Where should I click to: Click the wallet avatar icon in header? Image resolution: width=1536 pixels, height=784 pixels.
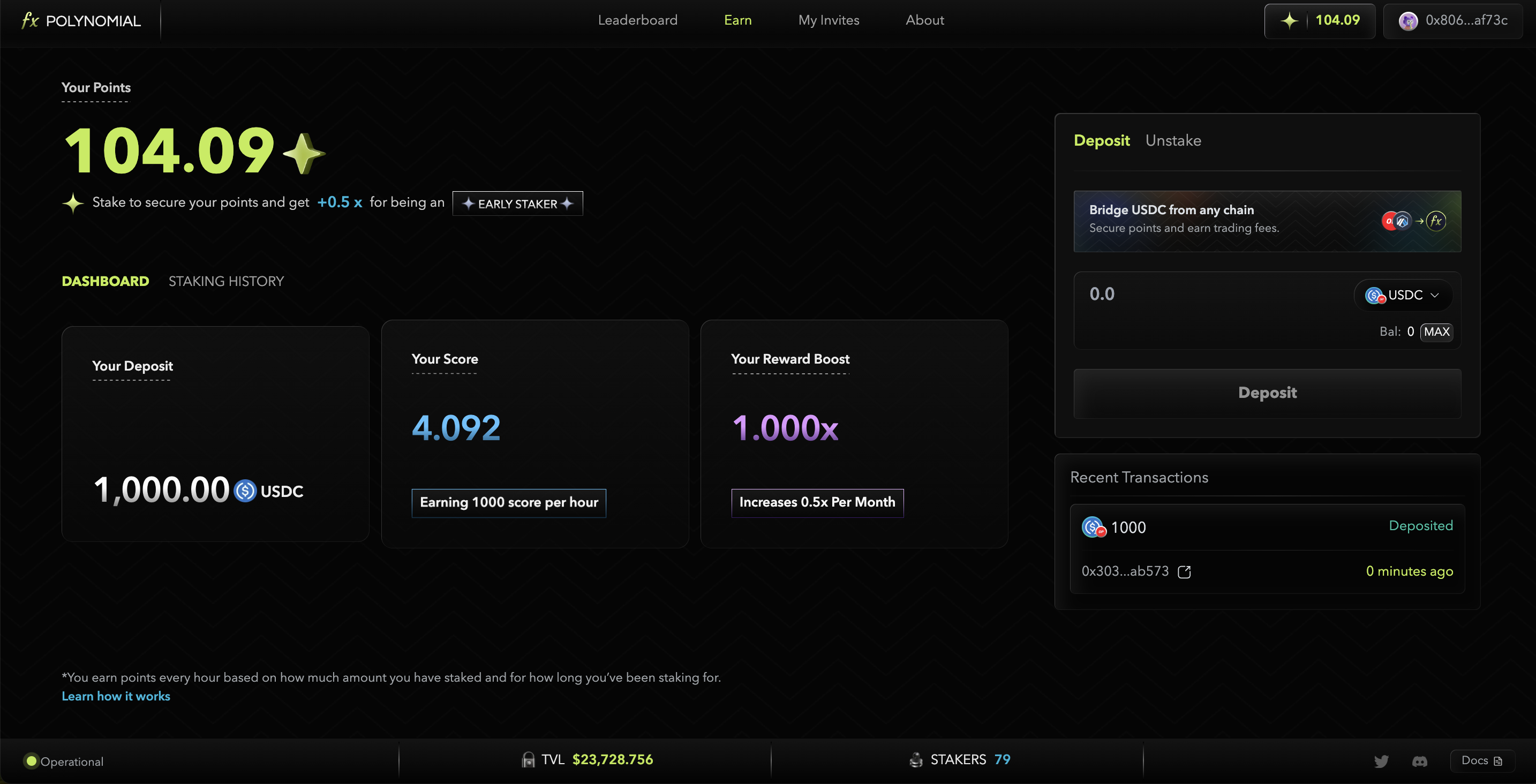[x=1408, y=21]
